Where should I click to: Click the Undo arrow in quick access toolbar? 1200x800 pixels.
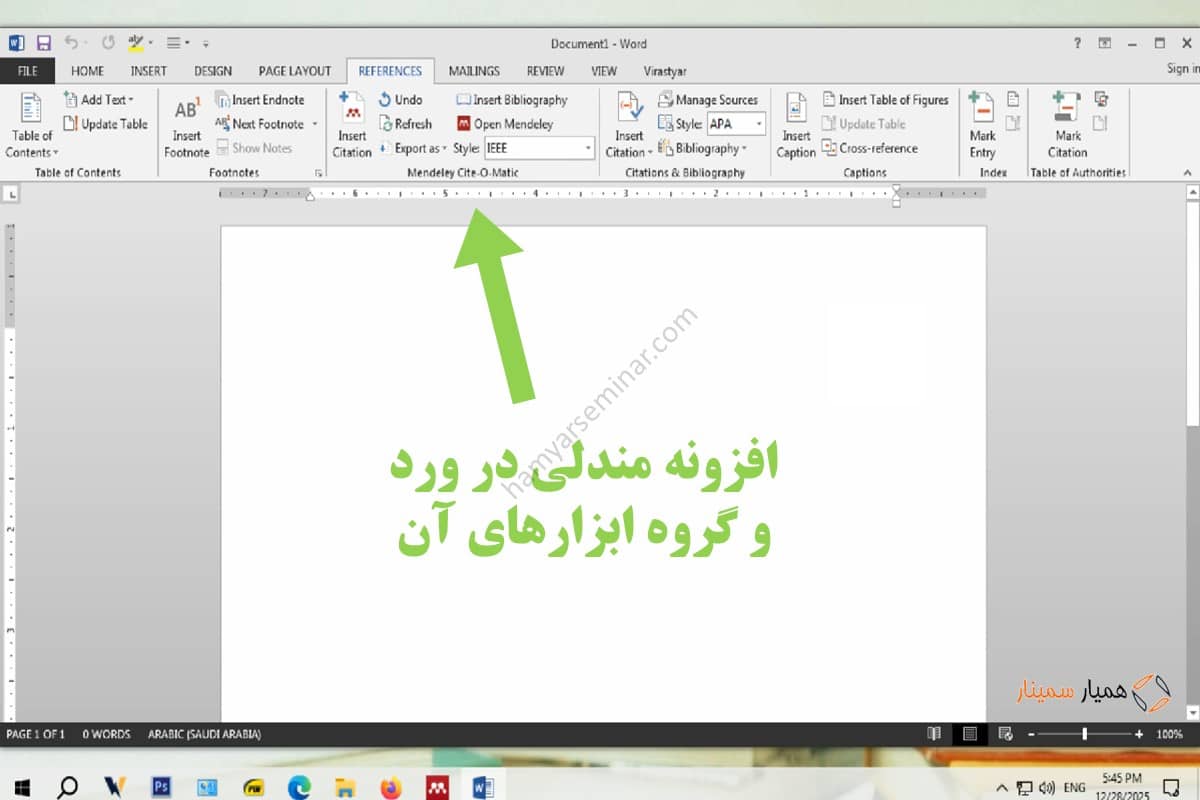[x=70, y=43]
